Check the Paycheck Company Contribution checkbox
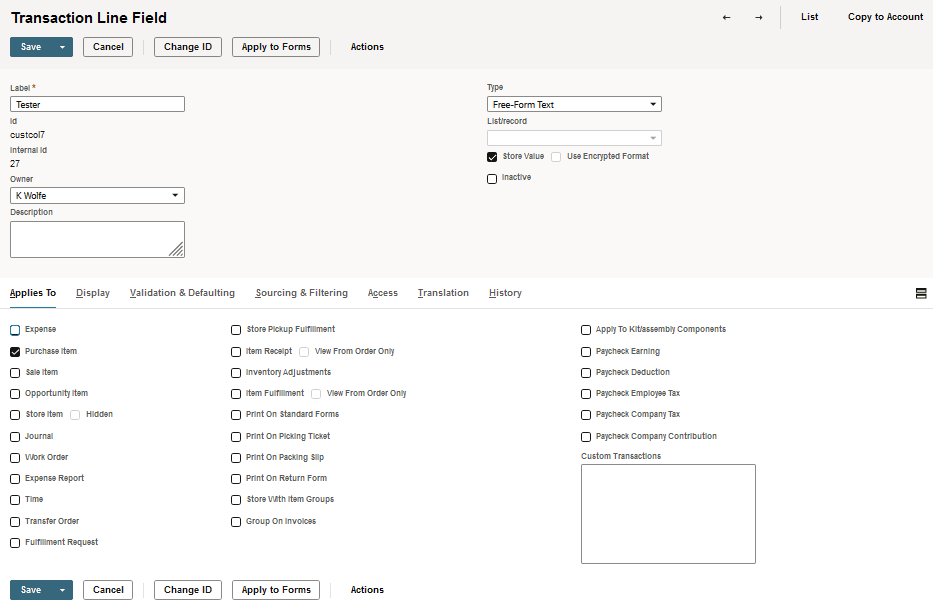Viewport: 933px width, 610px height. [586, 437]
